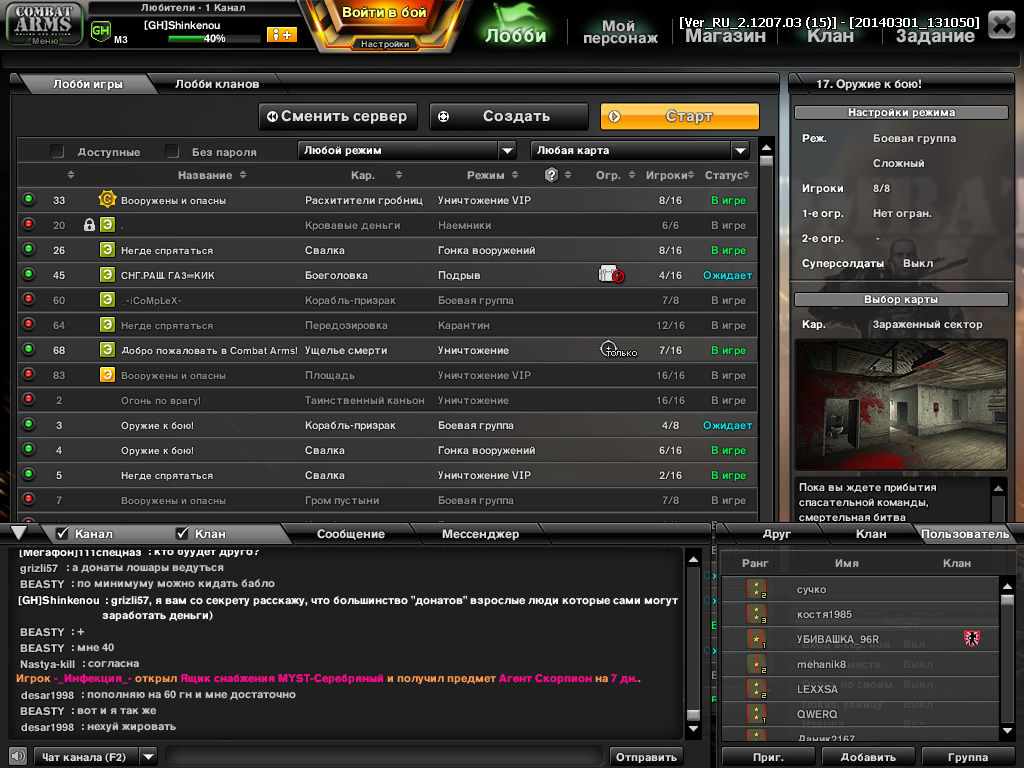Click the green badge icon of room 45
This screenshot has height=768, width=1024.
pyautogui.click(x=107, y=274)
